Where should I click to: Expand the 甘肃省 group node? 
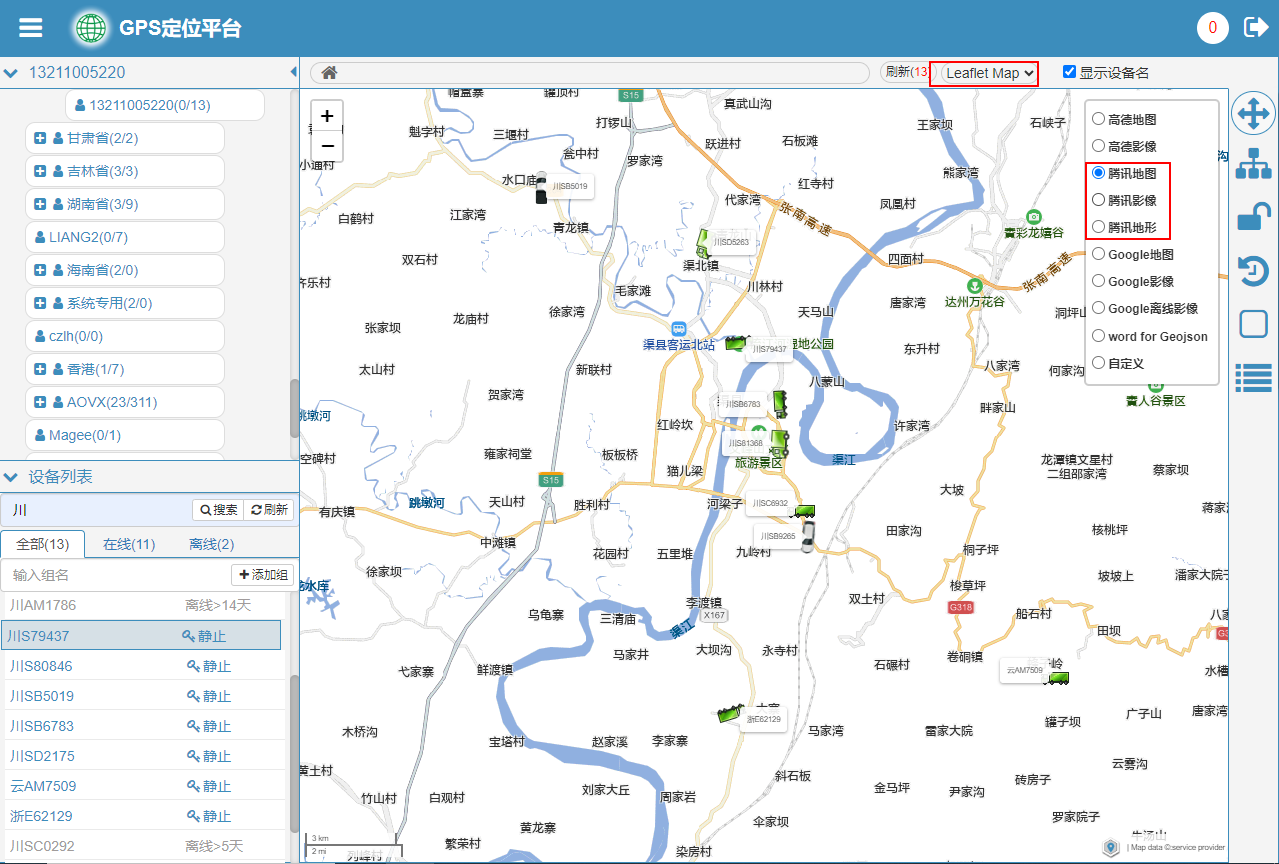pyautogui.click(x=41, y=138)
